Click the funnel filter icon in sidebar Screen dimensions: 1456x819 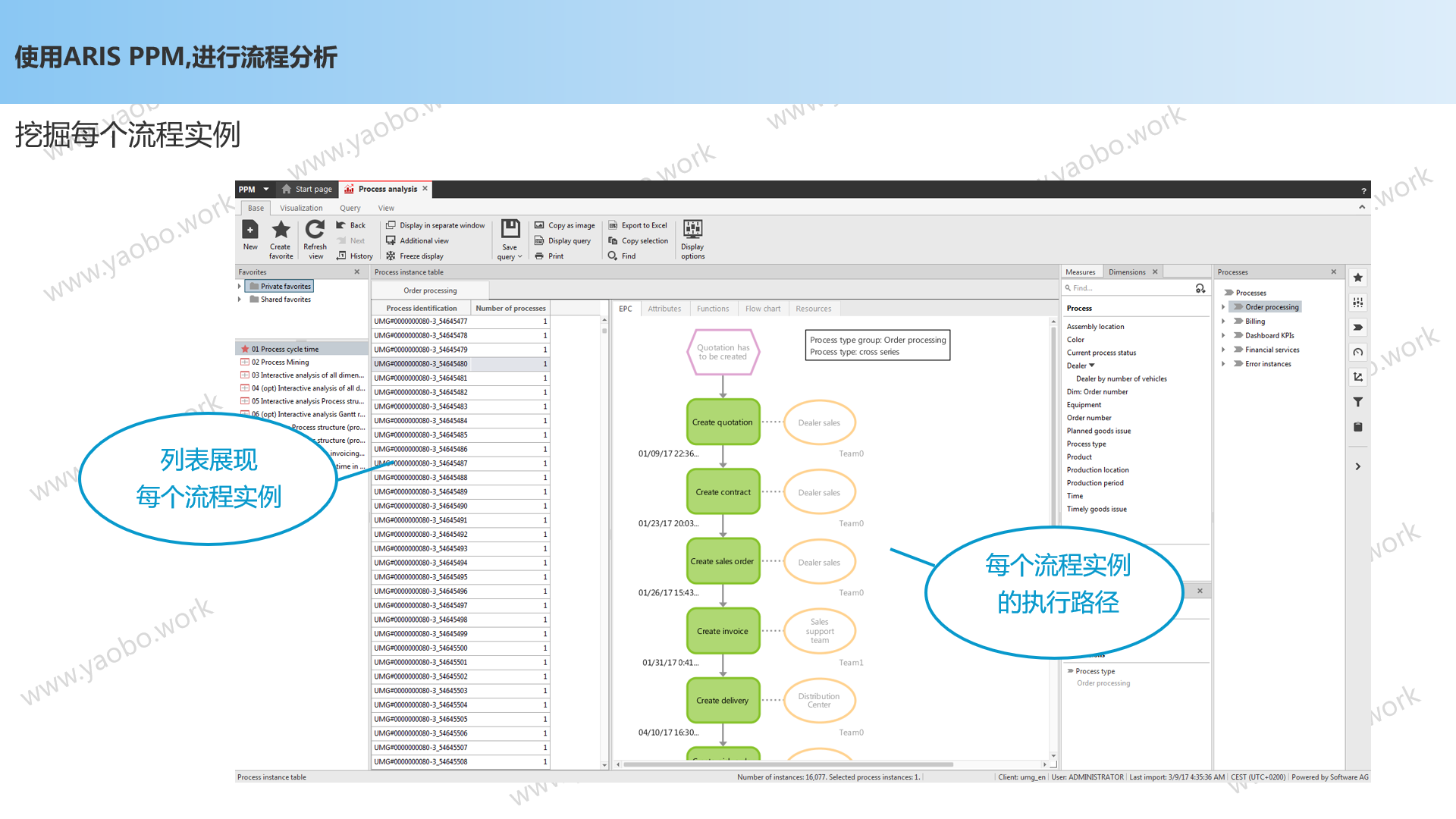coord(1358,402)
